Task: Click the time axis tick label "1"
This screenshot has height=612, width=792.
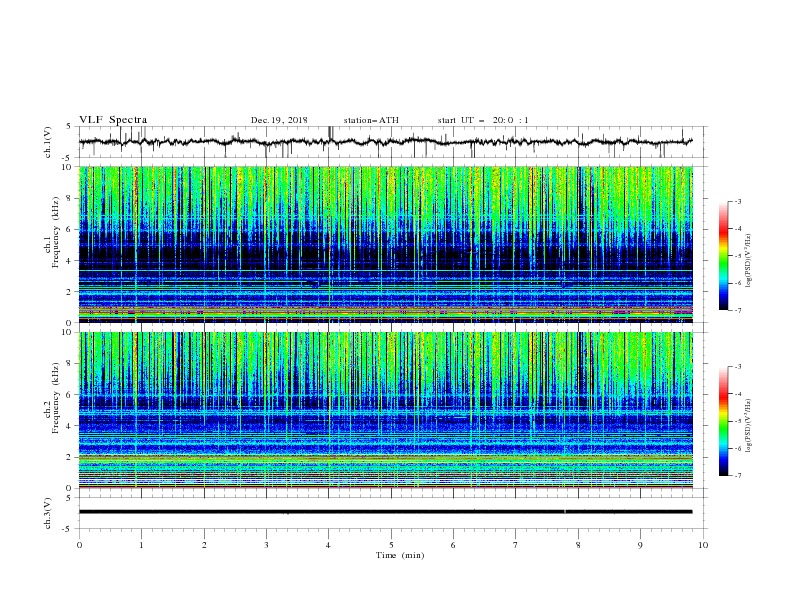Action: [142, 545]
